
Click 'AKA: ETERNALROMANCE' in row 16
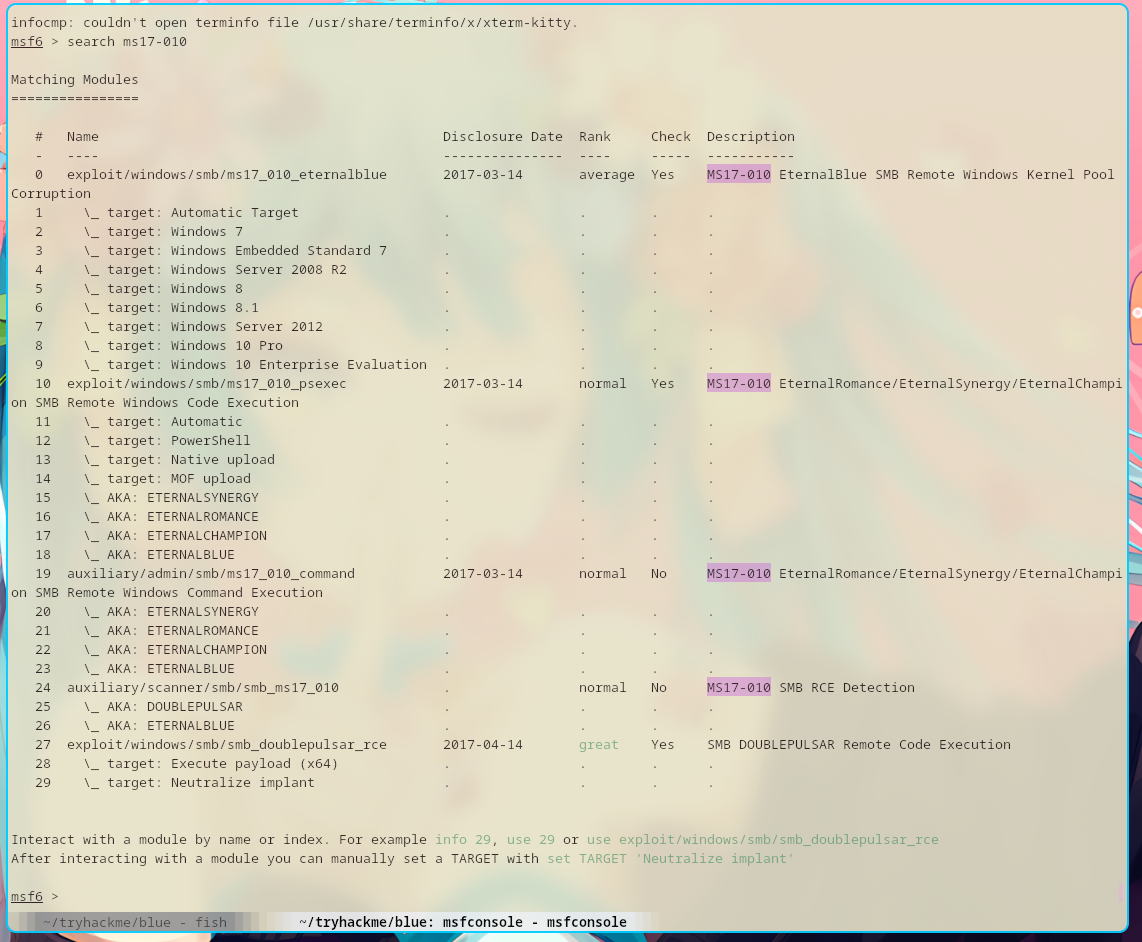171,517
